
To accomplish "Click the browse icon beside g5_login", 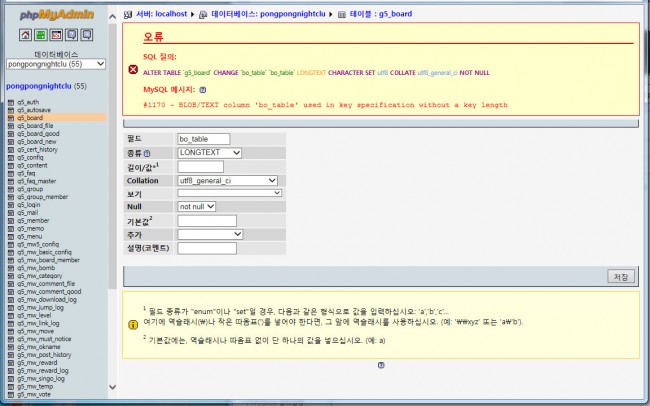I will [11, 204].
